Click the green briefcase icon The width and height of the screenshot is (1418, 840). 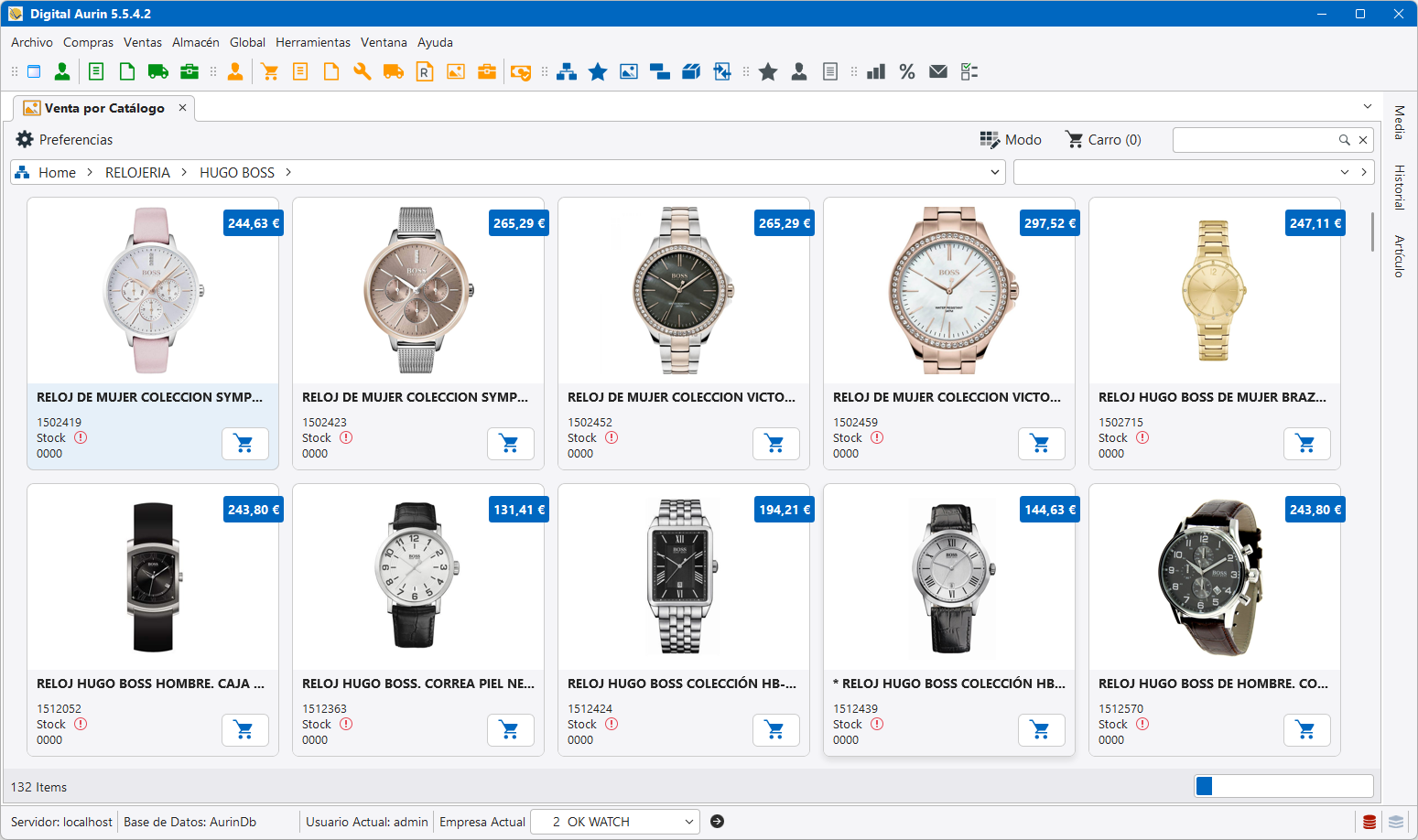pos(189,71)
